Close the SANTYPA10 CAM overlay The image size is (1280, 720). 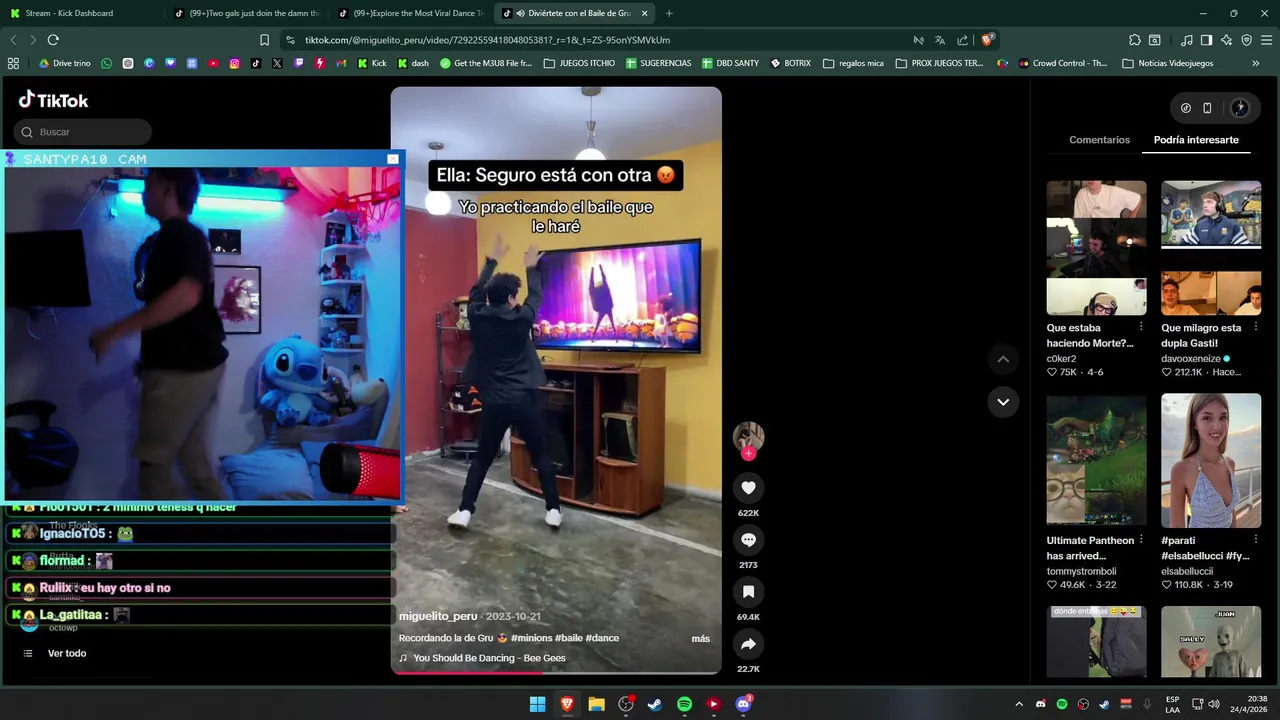pos(393,159)
